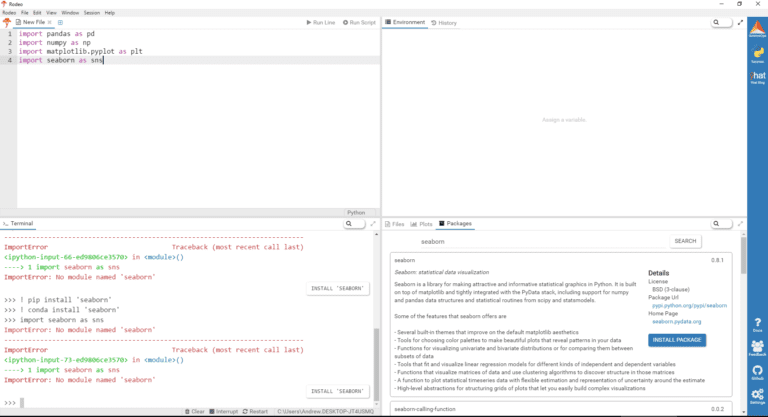
Task: Switch to the History tab
Action: 446,22
